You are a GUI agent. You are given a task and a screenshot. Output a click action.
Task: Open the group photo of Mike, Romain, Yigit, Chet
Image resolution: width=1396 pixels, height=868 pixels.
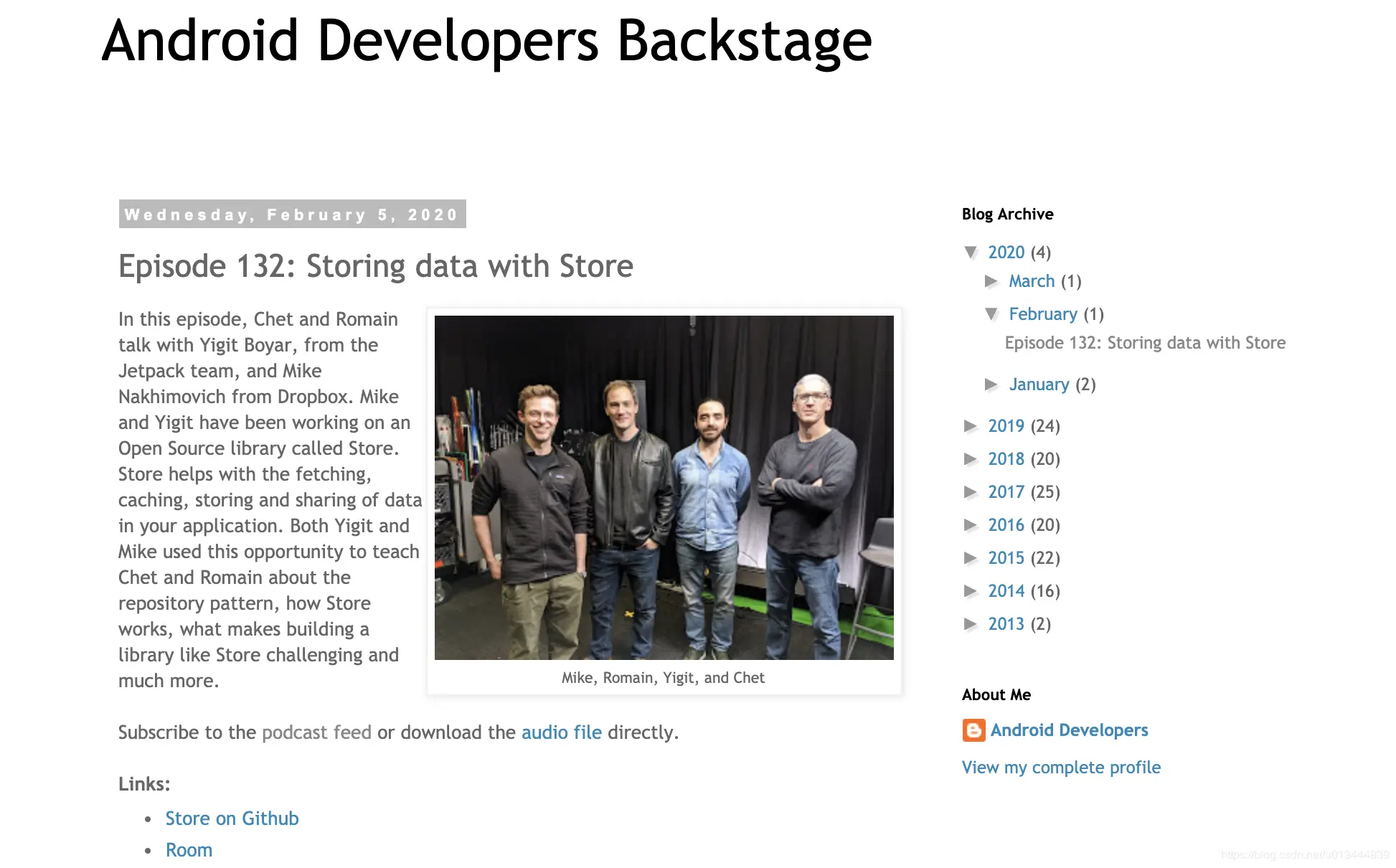pyautogui.click(x=664, y=488)
